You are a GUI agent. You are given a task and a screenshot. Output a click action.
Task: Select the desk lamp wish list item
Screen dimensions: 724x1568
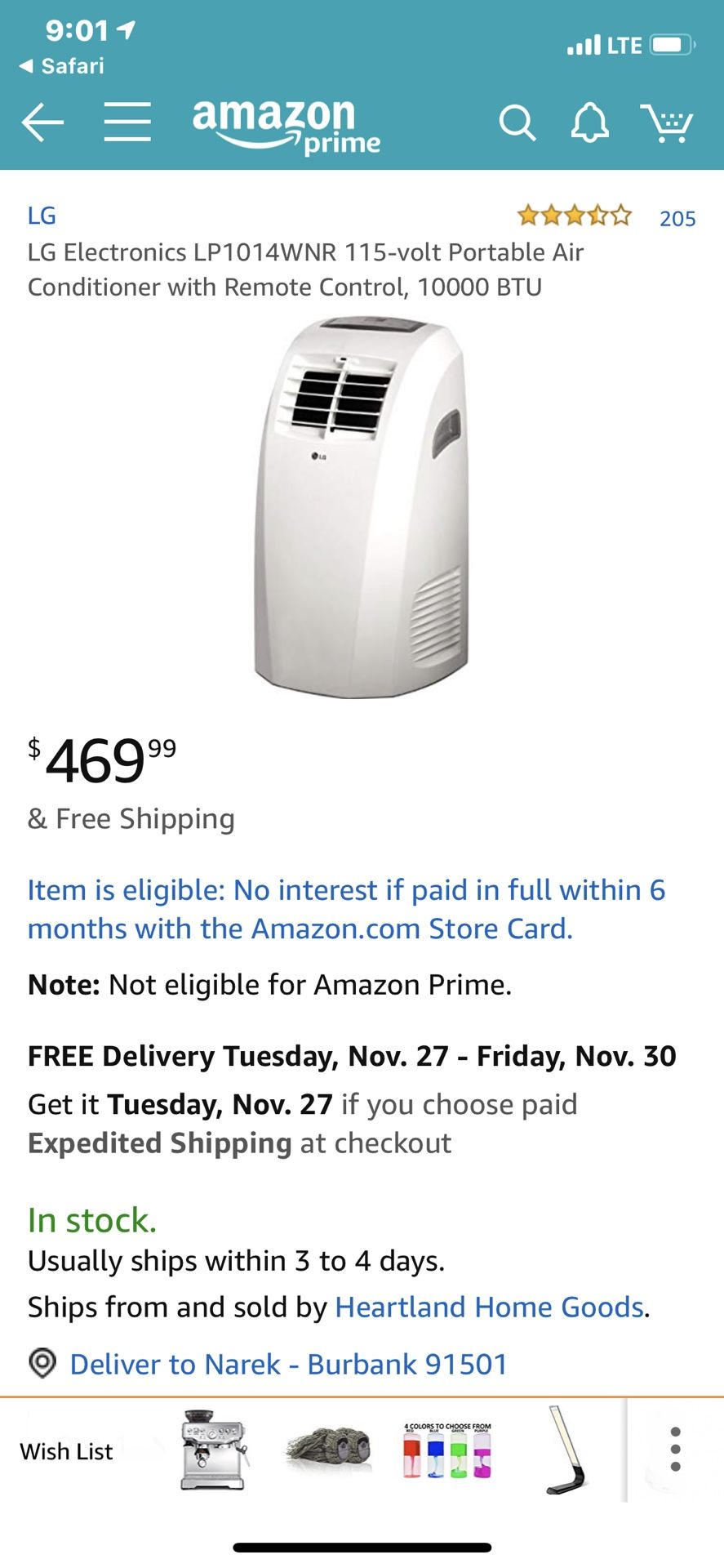566,1450
